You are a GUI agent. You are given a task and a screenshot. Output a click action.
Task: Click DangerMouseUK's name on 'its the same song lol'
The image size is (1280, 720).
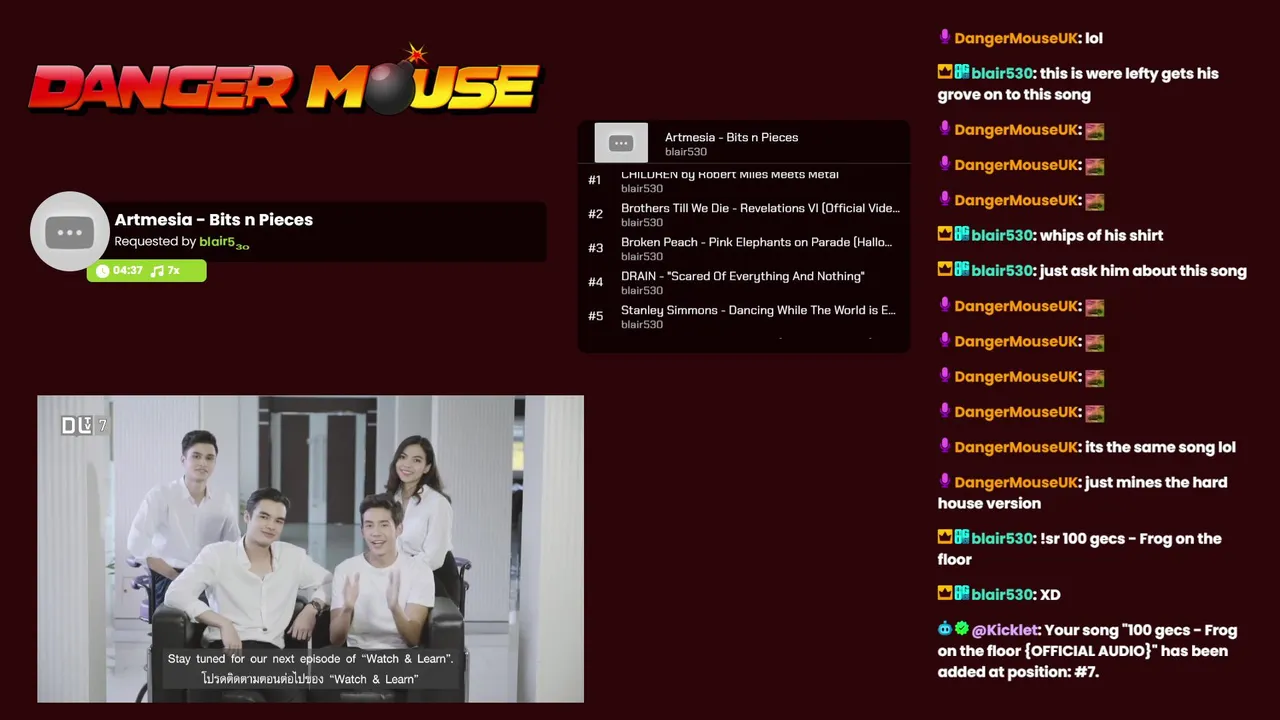pos(1016,447)
